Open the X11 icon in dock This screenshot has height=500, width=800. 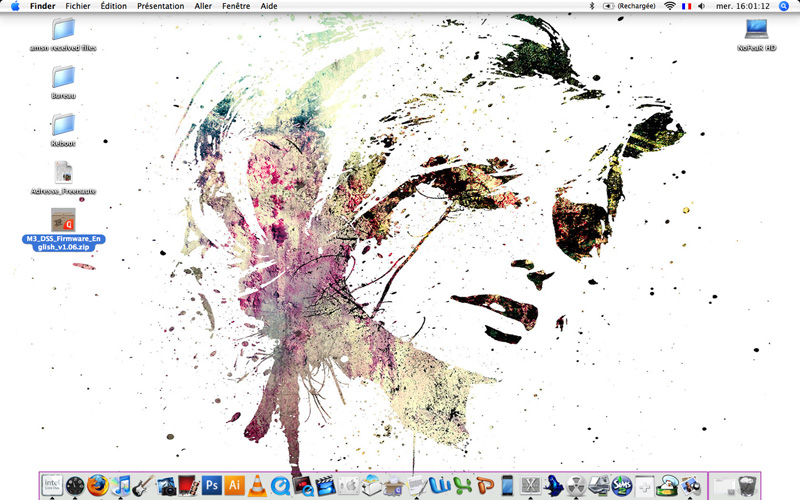531,485
